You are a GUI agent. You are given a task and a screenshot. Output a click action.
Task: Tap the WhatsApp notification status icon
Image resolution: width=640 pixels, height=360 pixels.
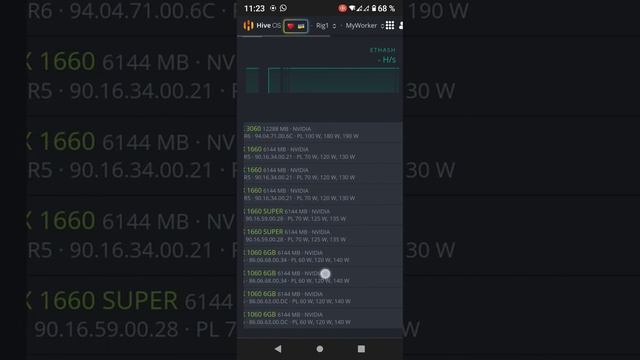(283, 8)
